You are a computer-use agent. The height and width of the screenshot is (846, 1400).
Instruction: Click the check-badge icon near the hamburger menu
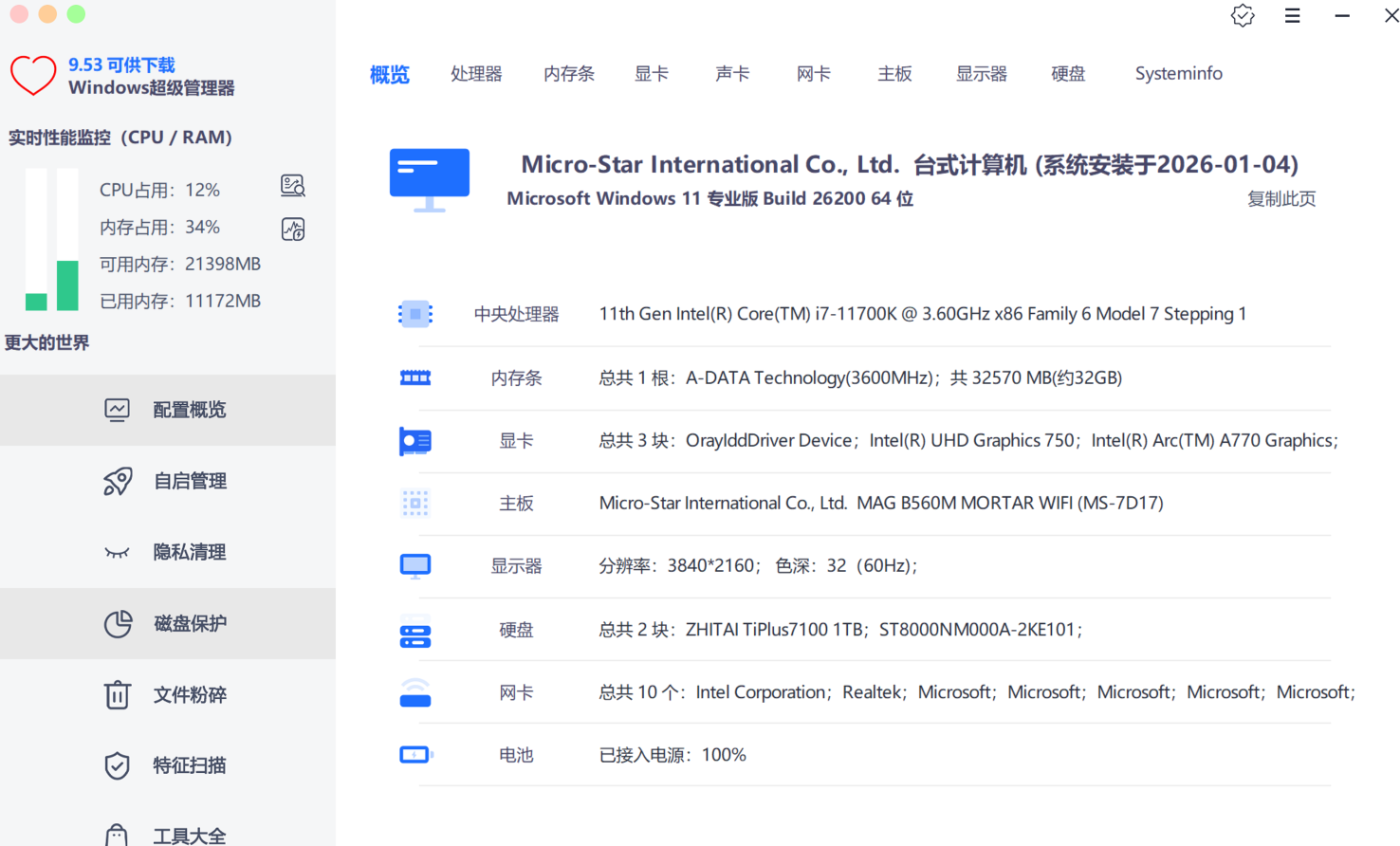click(x=1243, y=15)
